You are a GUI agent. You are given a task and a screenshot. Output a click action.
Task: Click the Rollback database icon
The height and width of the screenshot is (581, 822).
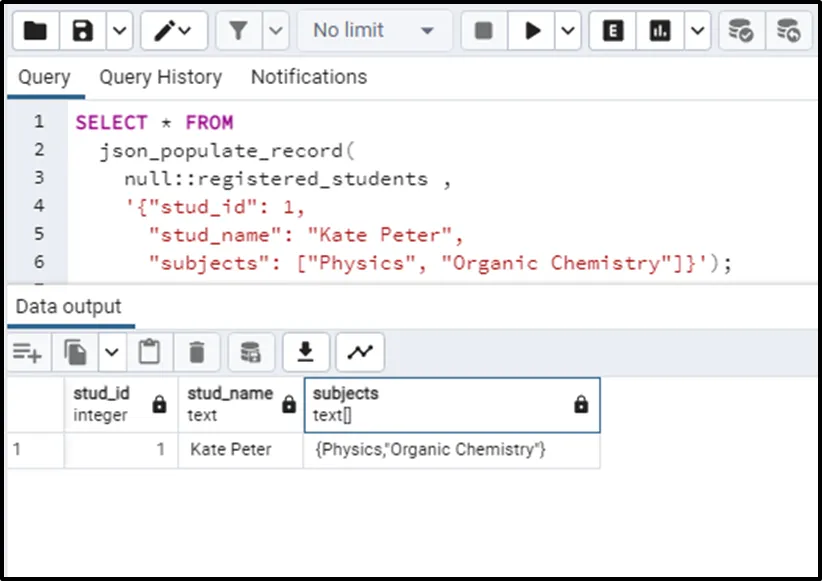789,31
